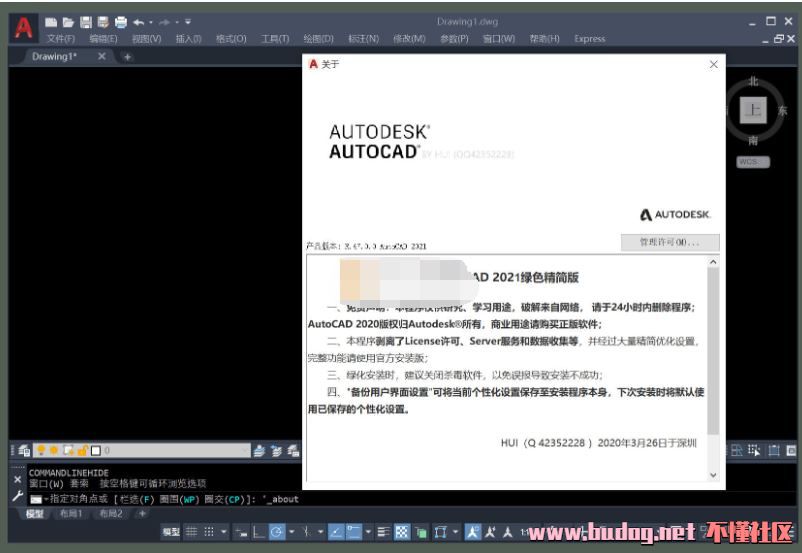
Task: Click the About dialog vertical scrollbar thumb
Action: pyautogui.click(x=713, y=350)
